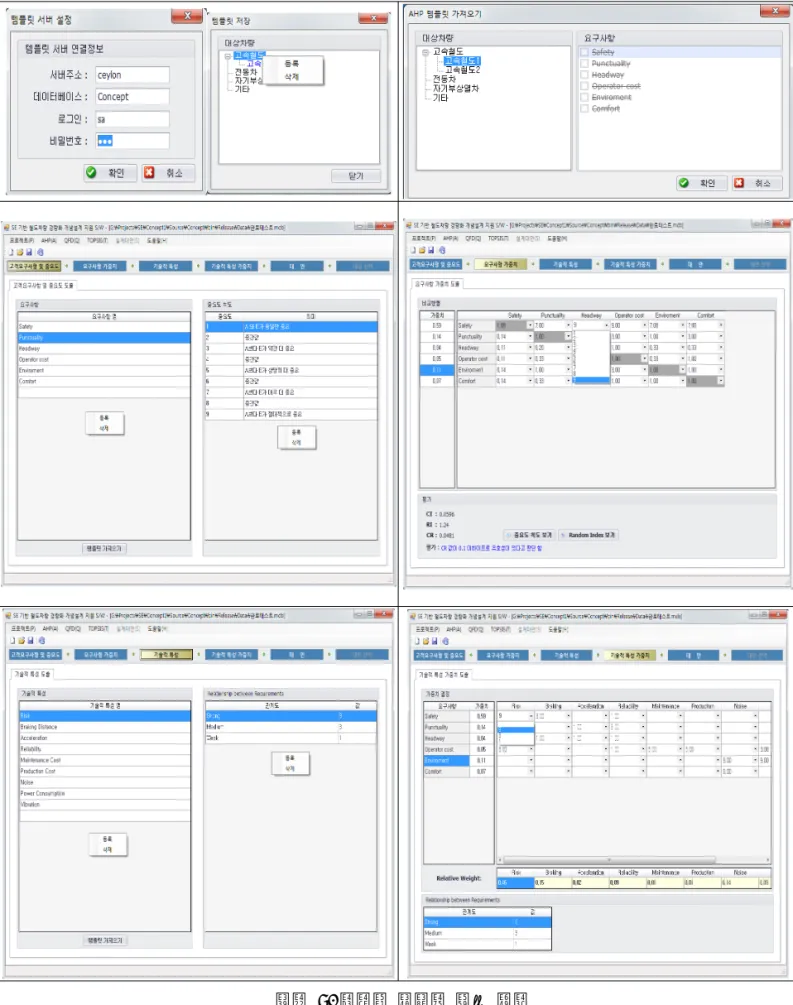793x1005 pixels.
Task: Check the Comfort requirement checkbox
Action: click(x=585, y=108)
